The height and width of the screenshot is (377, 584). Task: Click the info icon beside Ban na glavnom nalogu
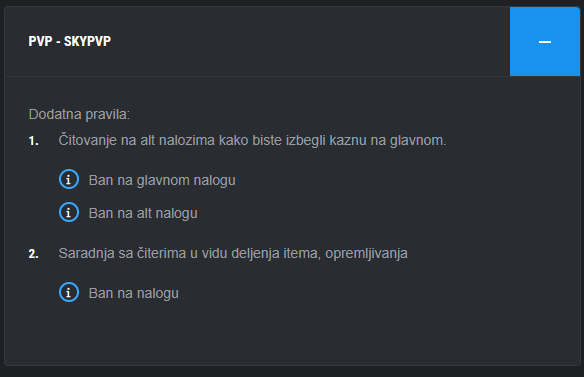point(69,179)
